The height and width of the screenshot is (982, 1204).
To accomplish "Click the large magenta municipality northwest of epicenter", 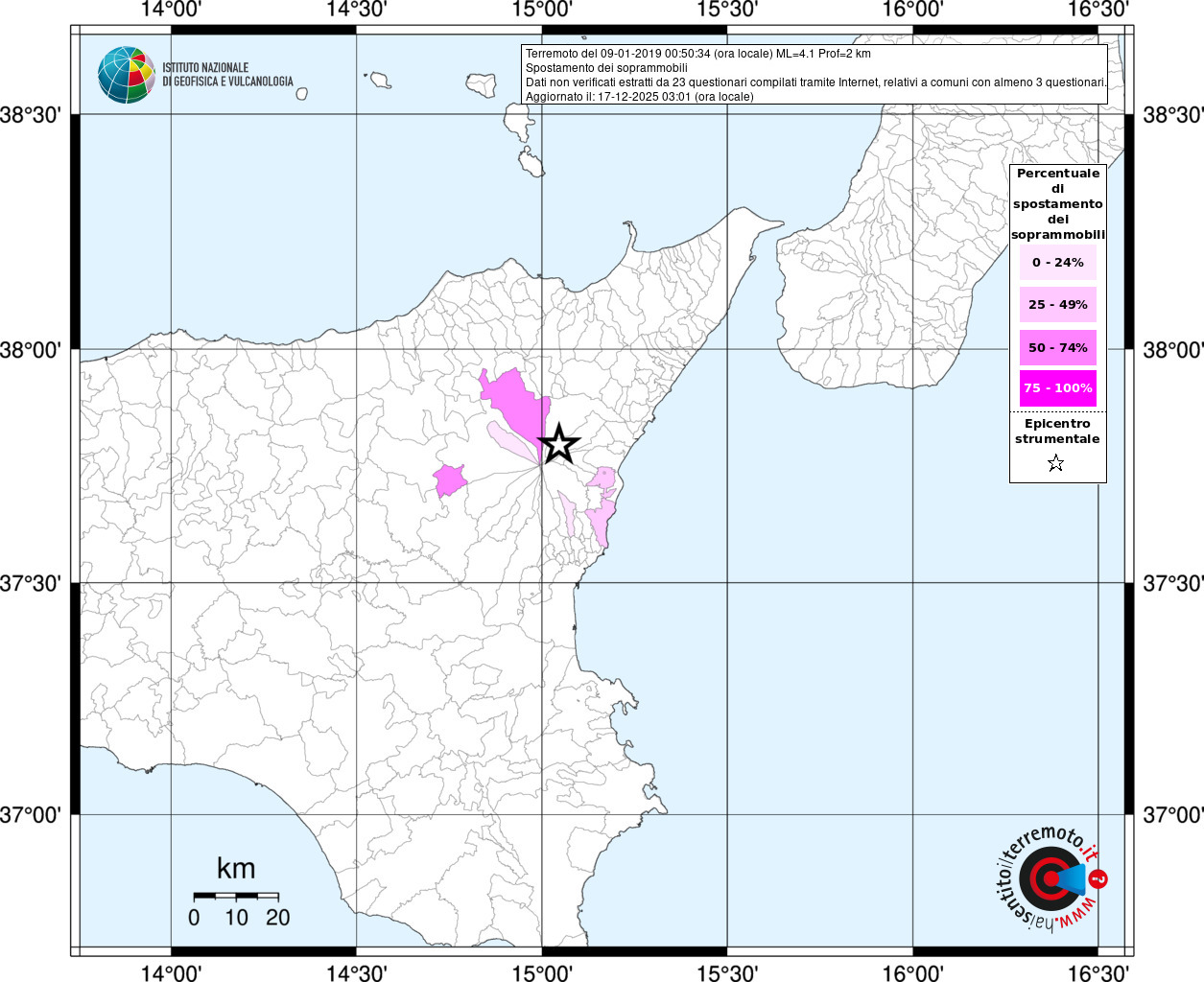I will pos(514,397).
